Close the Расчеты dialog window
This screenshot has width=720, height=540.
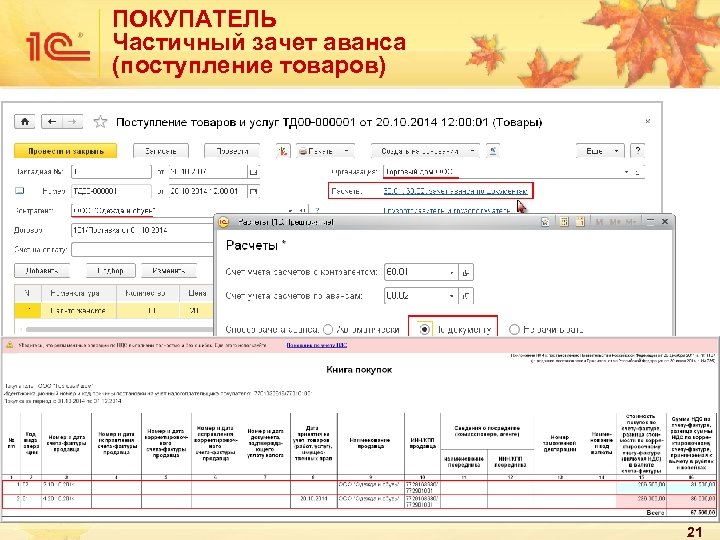click(x=664, y=222)
